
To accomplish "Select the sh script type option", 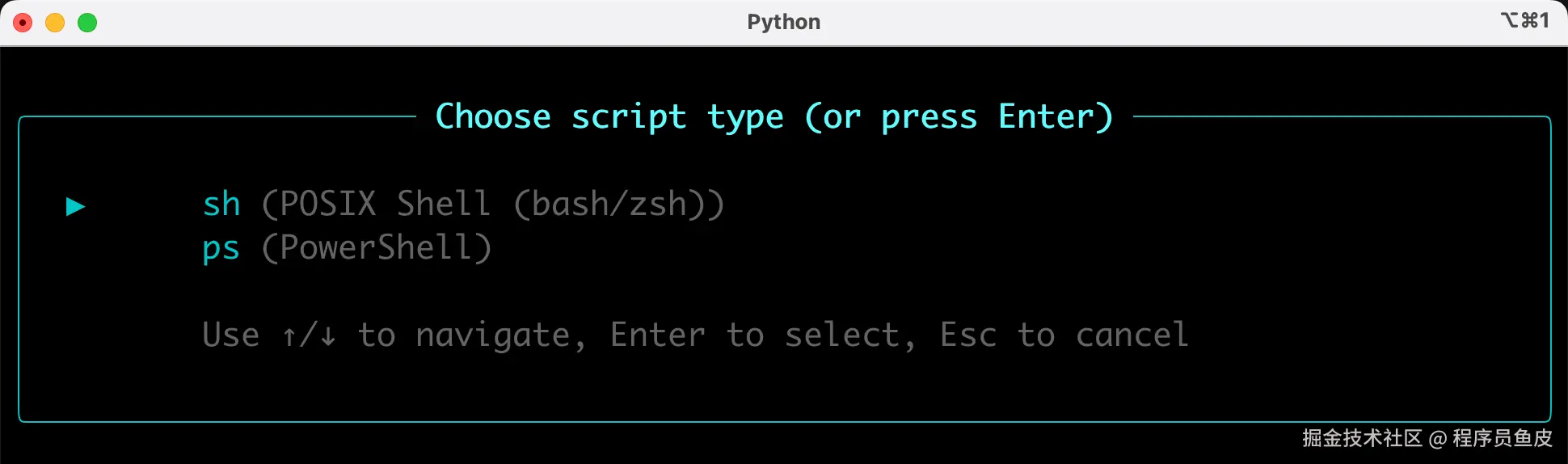I will click(x=221, y=205).
